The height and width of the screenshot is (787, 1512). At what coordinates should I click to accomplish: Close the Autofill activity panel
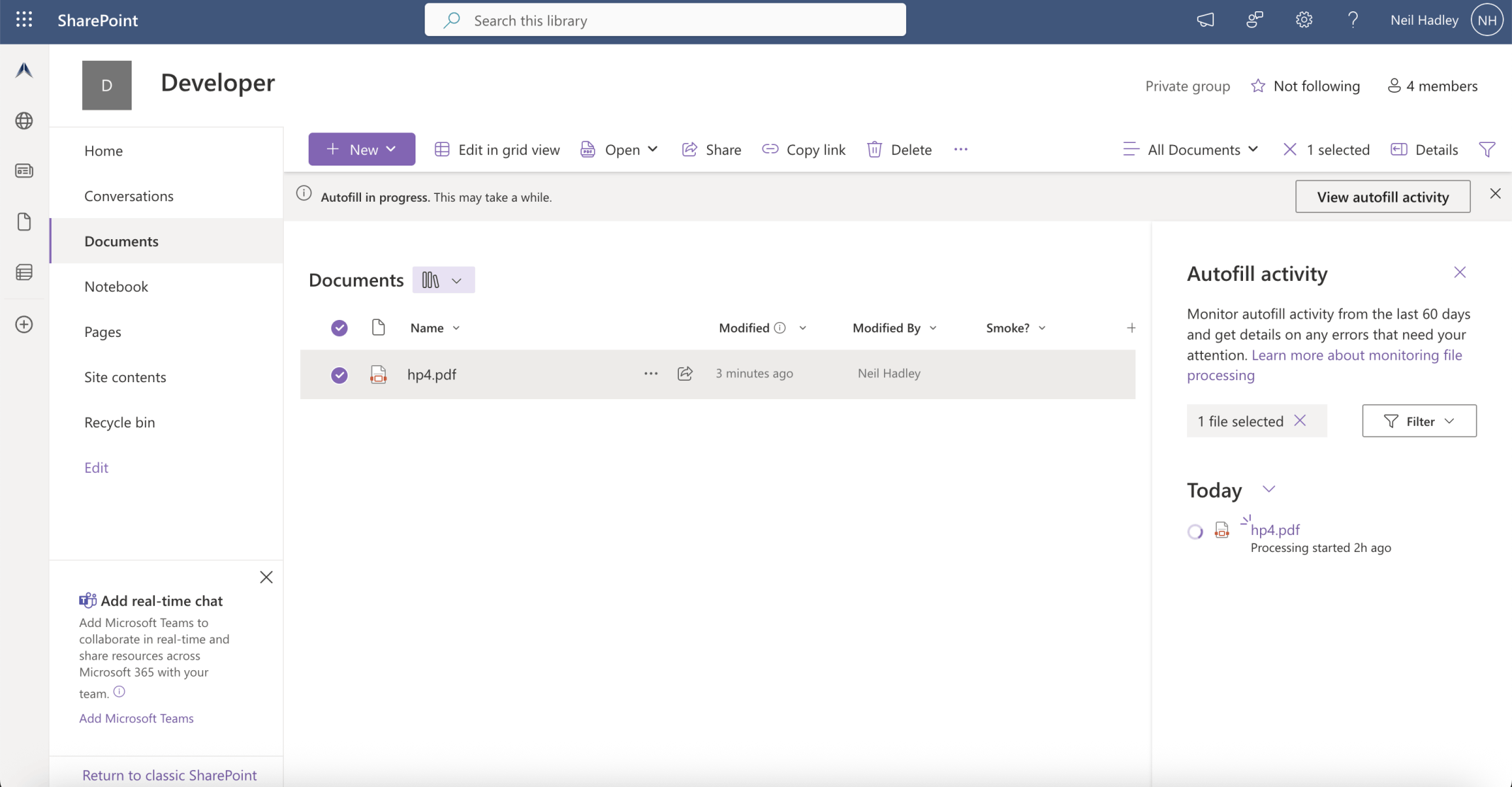[1460, 272]
